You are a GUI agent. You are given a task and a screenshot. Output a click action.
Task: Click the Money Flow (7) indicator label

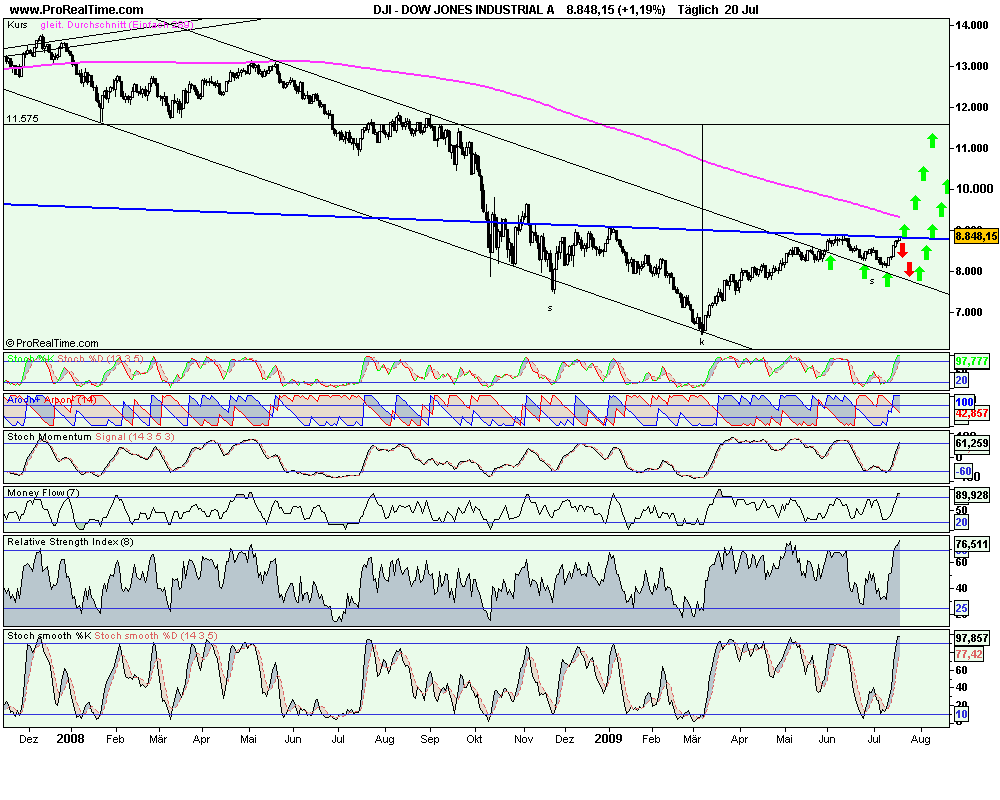(43, 493)
